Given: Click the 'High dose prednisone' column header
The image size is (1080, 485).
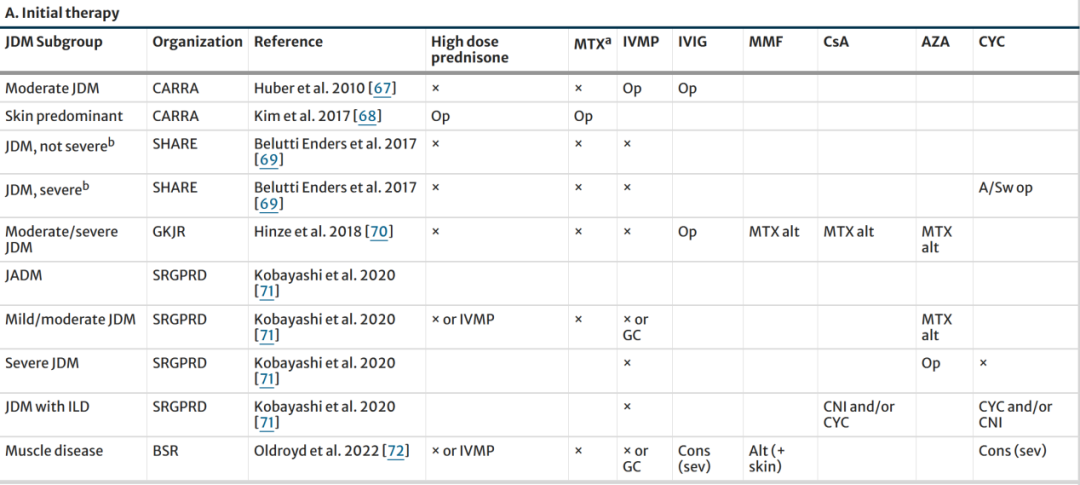Looking at the screenshot, I should pyautogui.click(x=469, y=50).
